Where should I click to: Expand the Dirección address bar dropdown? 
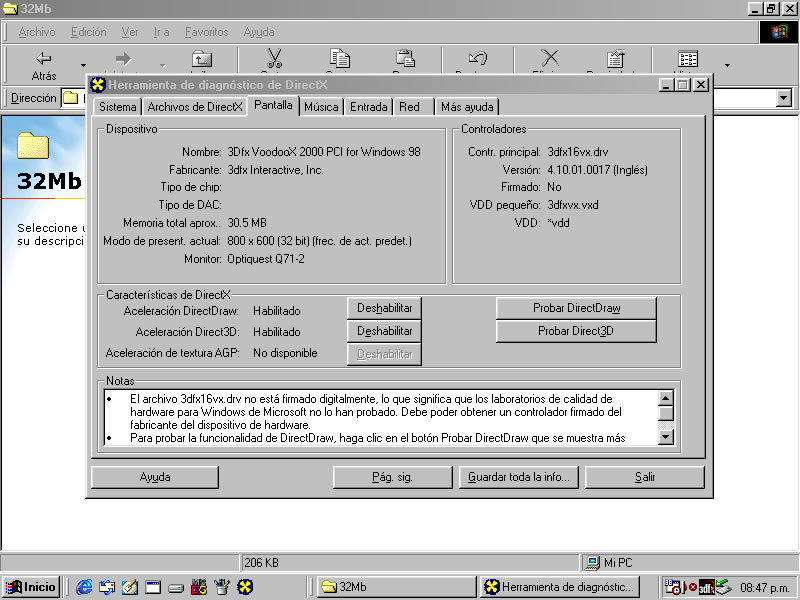[784, 97]
